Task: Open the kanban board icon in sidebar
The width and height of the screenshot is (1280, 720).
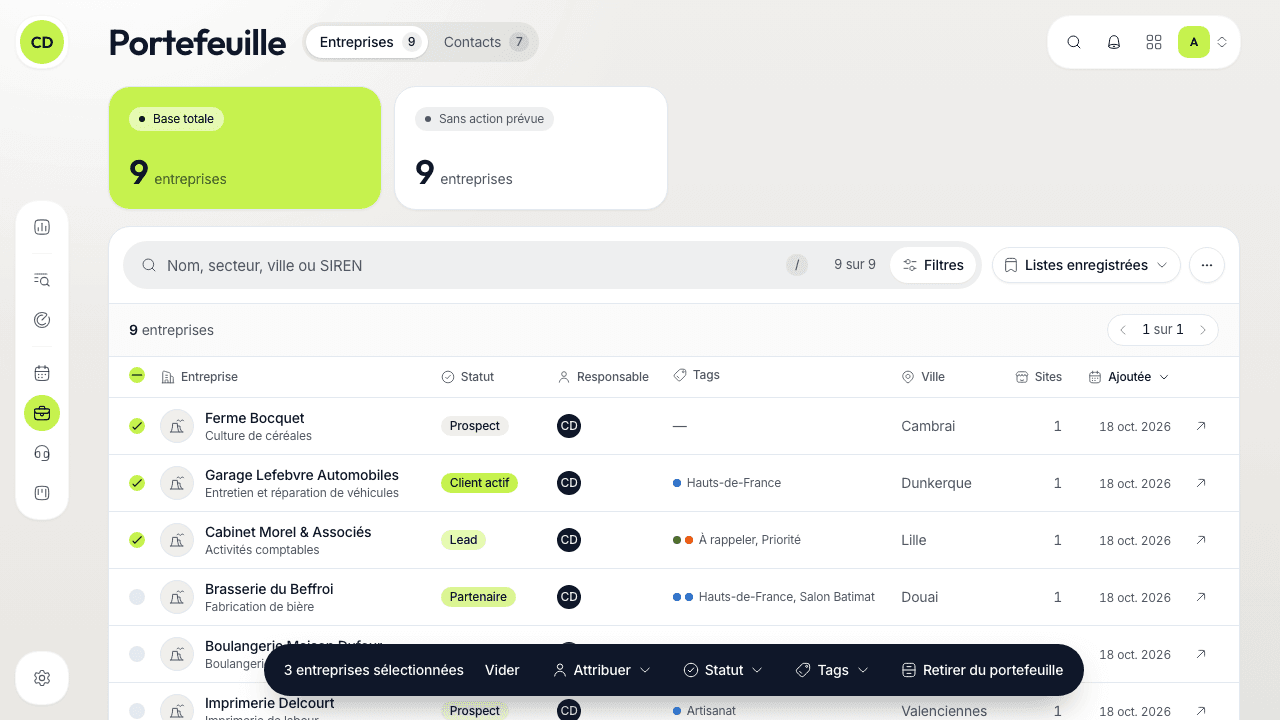Action: click(x=42, y=493)
